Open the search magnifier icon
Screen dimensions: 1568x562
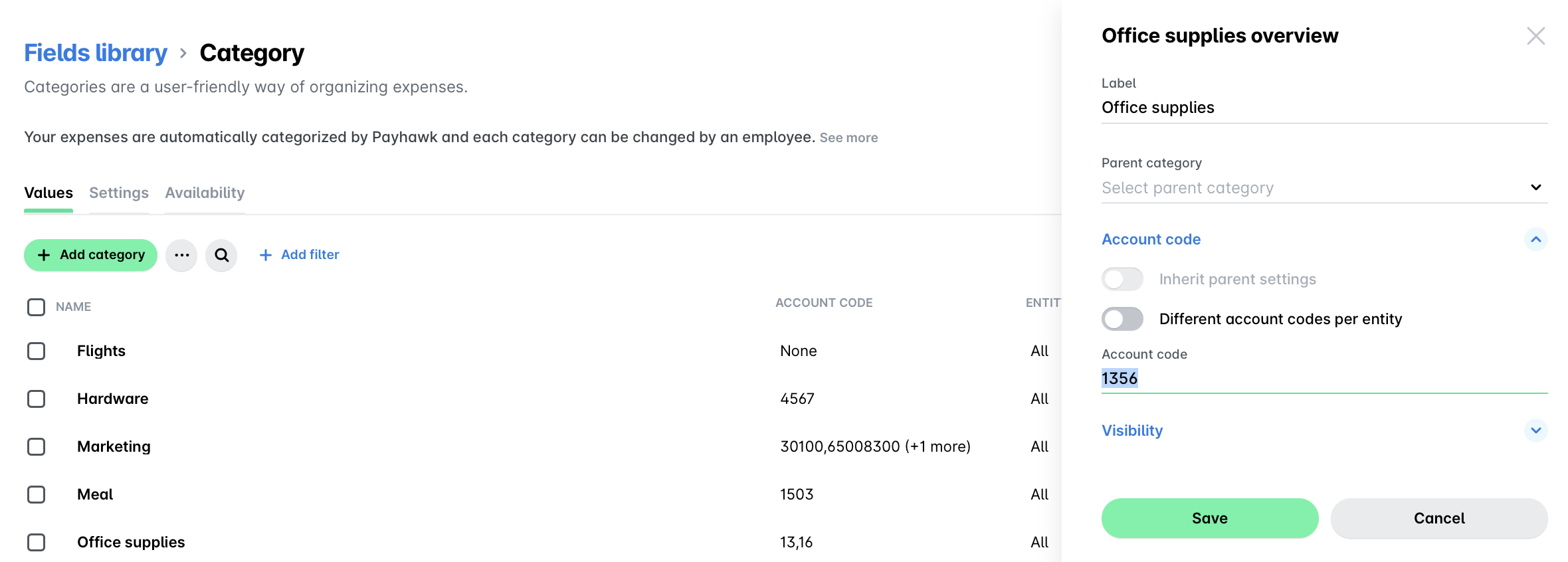point(221,255)
